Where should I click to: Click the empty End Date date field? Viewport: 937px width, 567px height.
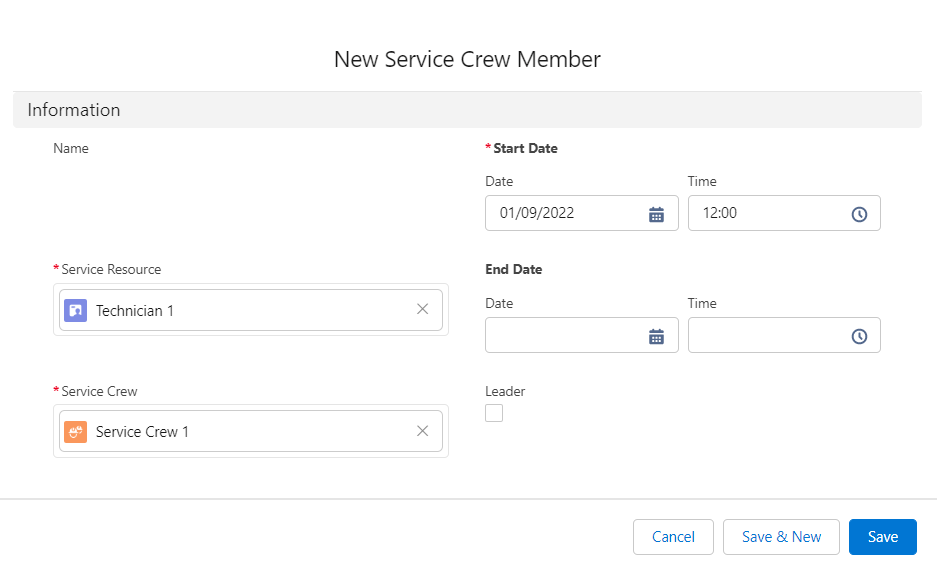(565, 335)
